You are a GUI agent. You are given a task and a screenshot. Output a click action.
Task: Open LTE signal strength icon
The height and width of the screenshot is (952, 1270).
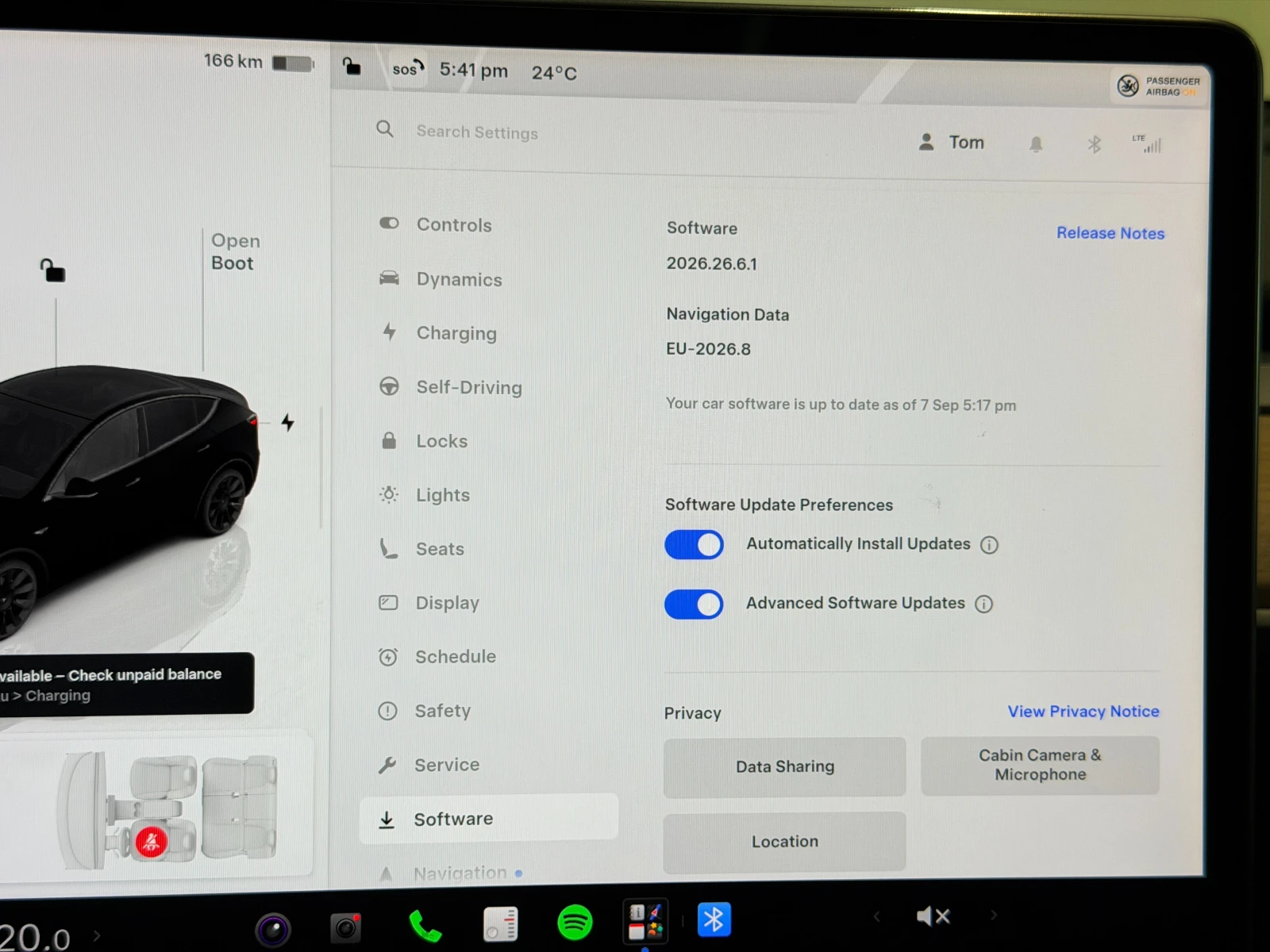point(1148,144)
